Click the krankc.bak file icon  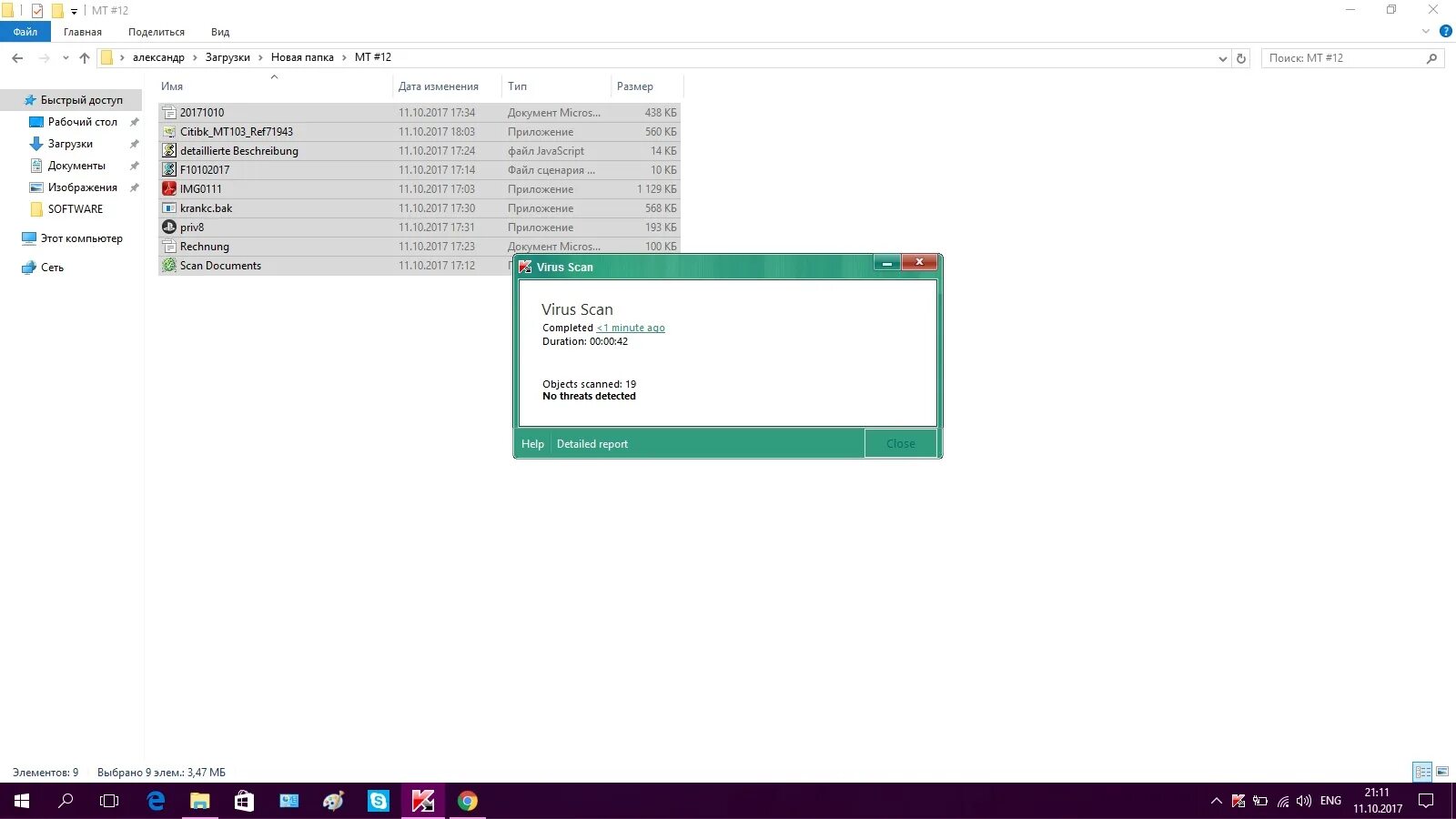(x=169, y=208)
